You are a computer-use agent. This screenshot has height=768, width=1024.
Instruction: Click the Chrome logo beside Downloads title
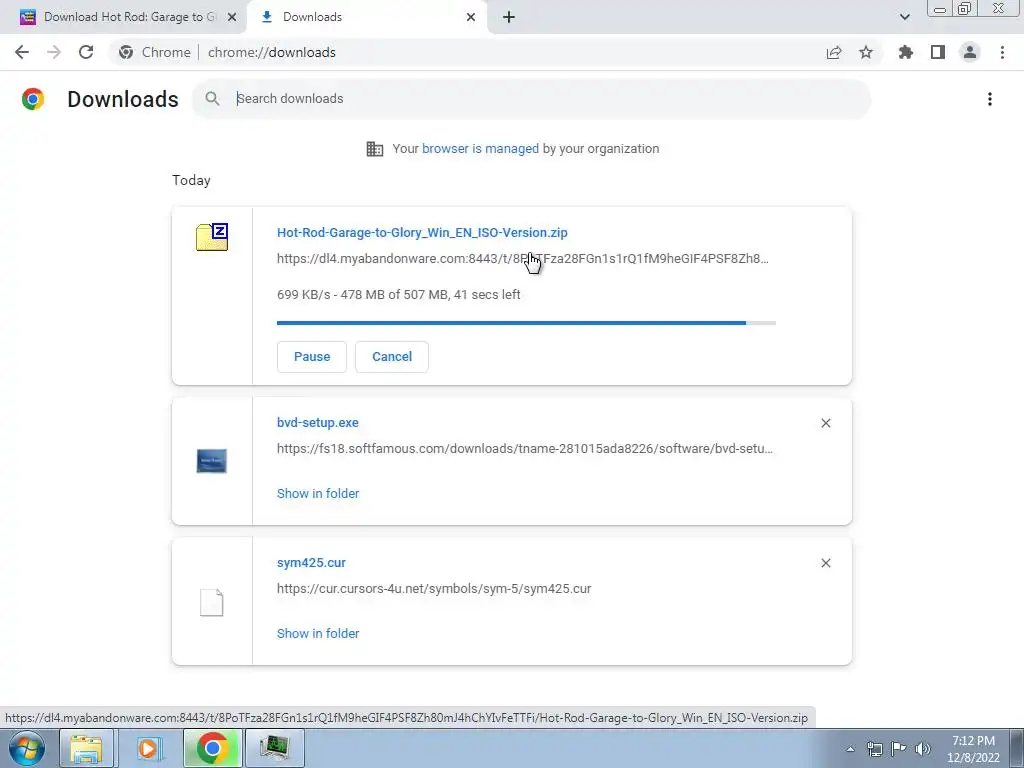click(x=33, y=99)
